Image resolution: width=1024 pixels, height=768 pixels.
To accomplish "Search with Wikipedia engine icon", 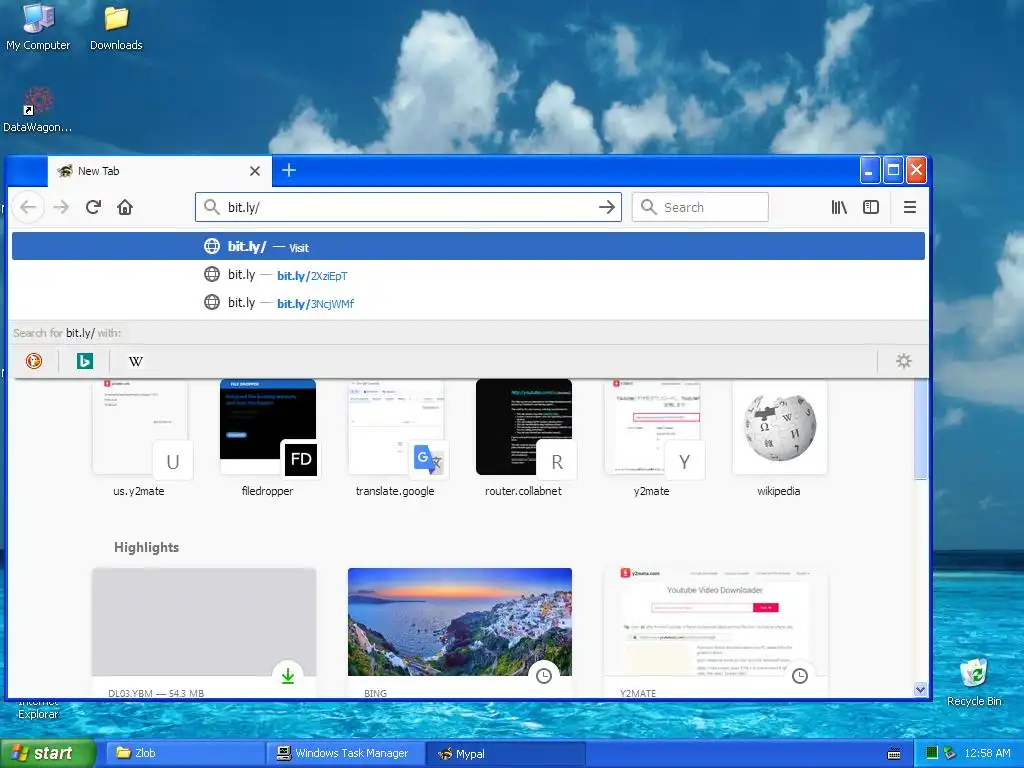I will point(135,360).
